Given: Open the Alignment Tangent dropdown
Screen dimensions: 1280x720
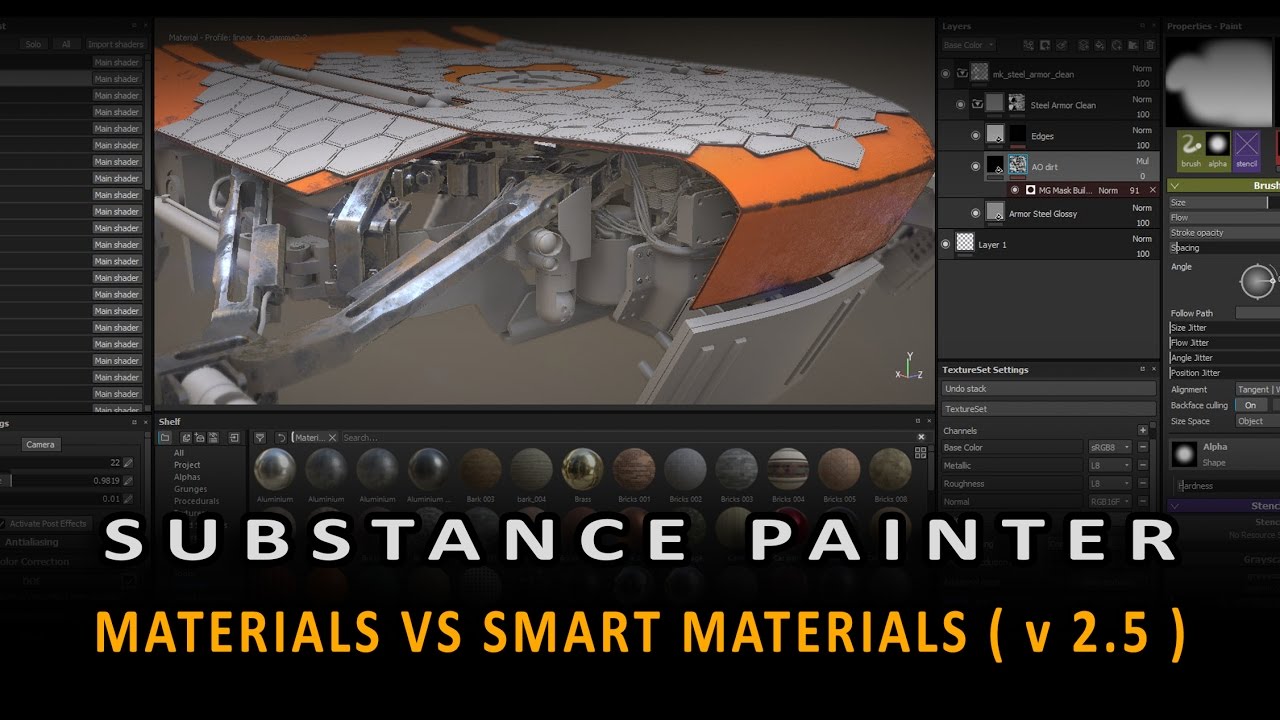Looking at the screenshot, I should (x=1258, y=389).
